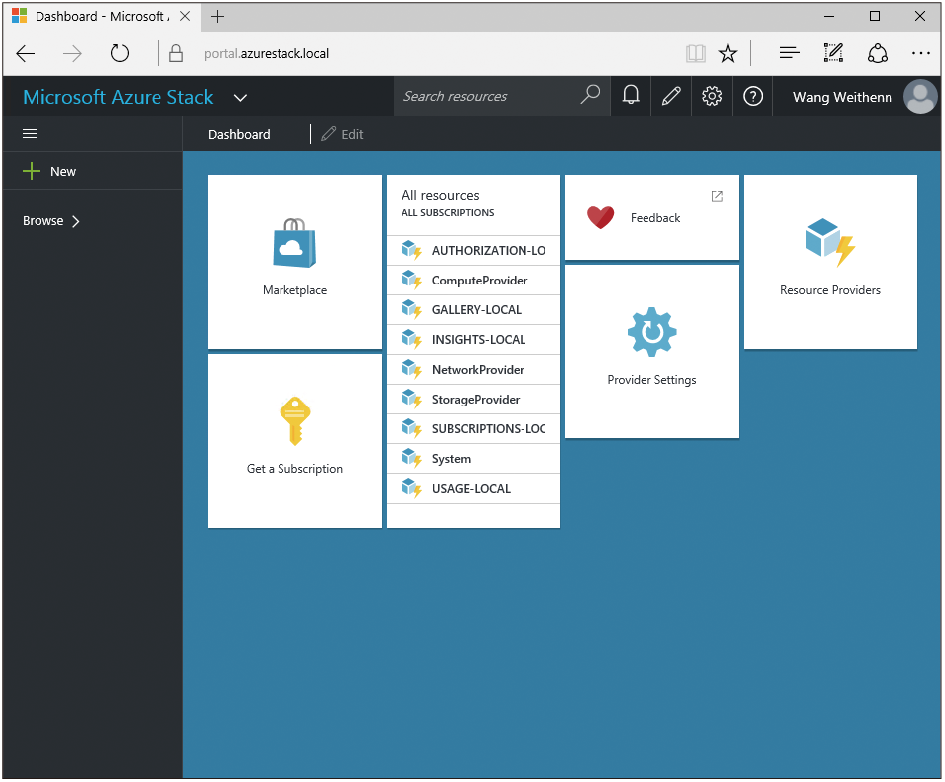Open the Feedback heart icon
This screenshot has height=782, width=945.
[600, 217]
